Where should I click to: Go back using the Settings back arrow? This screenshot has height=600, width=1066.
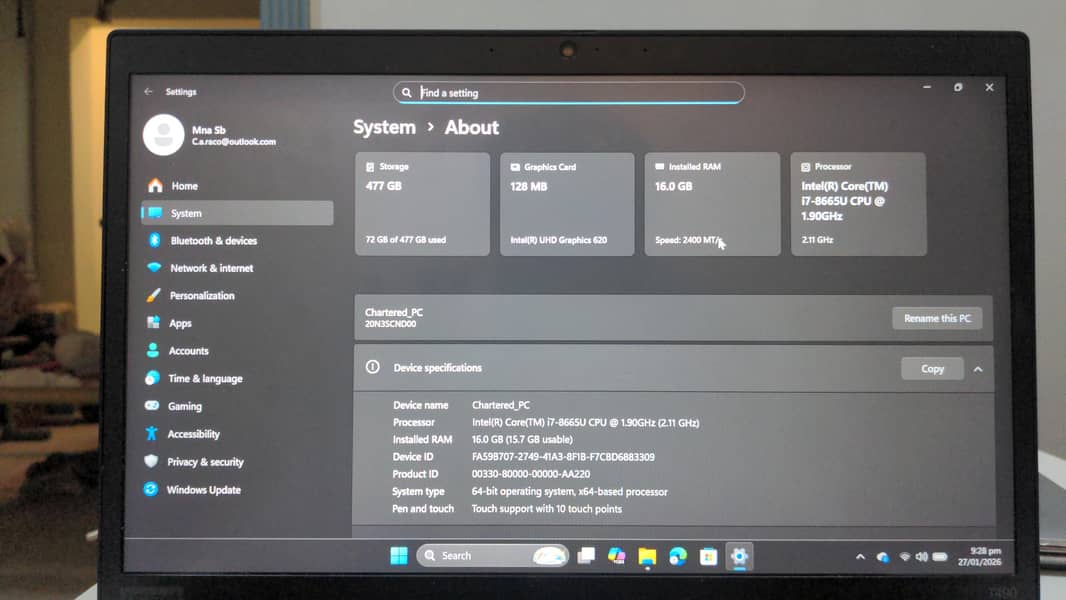tap(148, 92)
